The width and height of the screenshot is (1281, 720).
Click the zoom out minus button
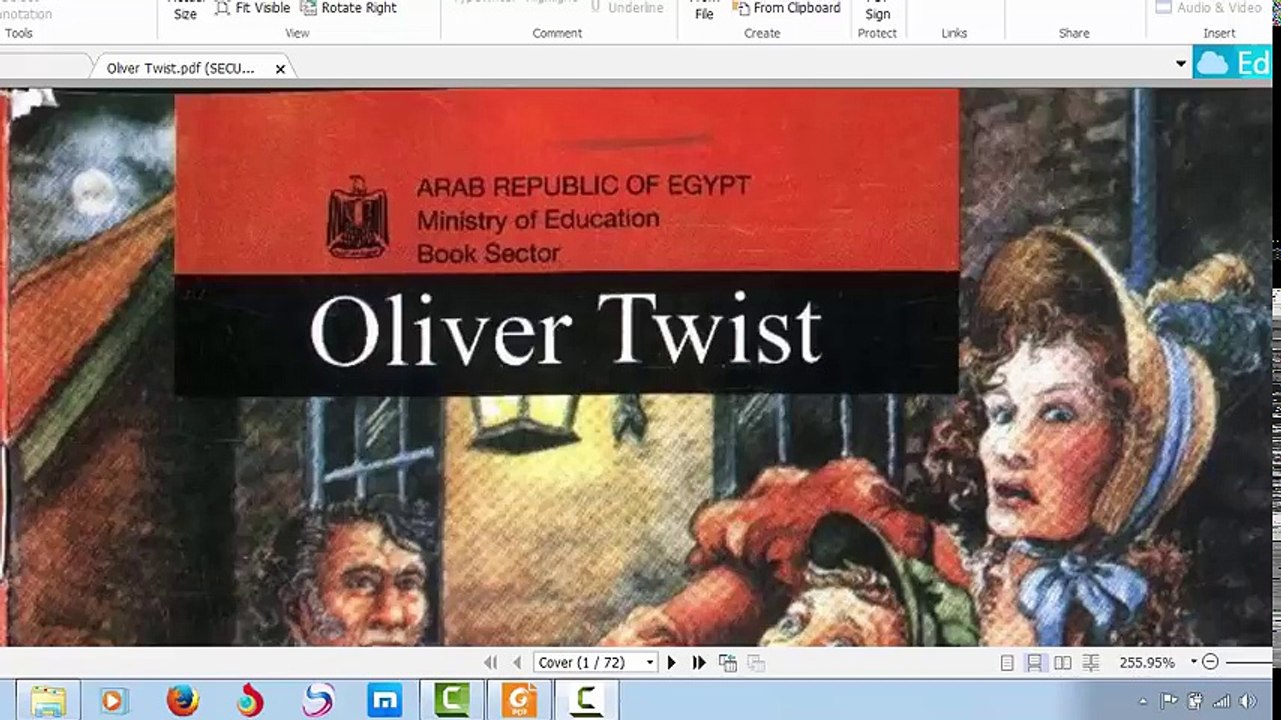coord(1210,662)
